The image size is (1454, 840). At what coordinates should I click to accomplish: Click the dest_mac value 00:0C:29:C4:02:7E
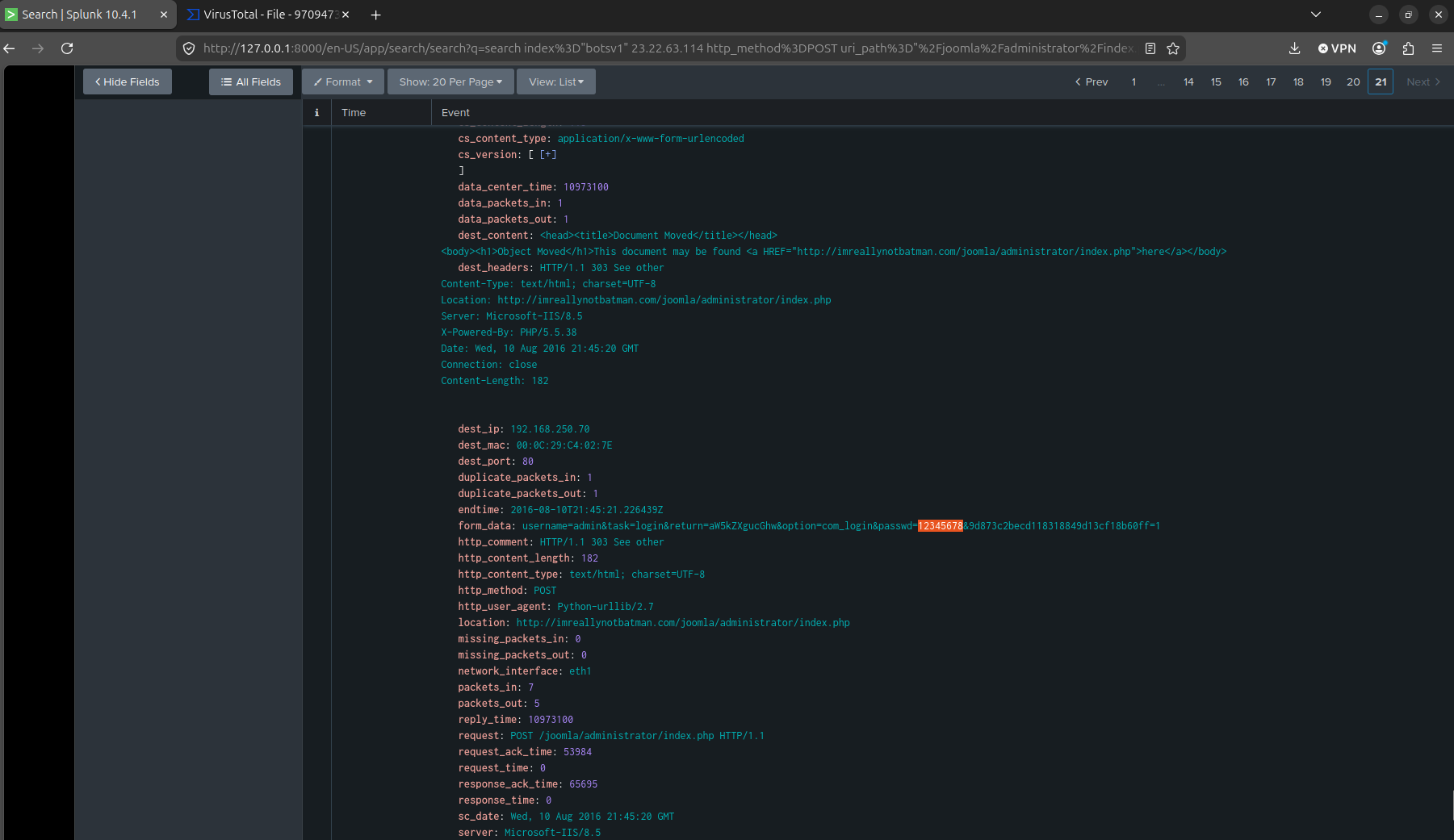(564, 445)
